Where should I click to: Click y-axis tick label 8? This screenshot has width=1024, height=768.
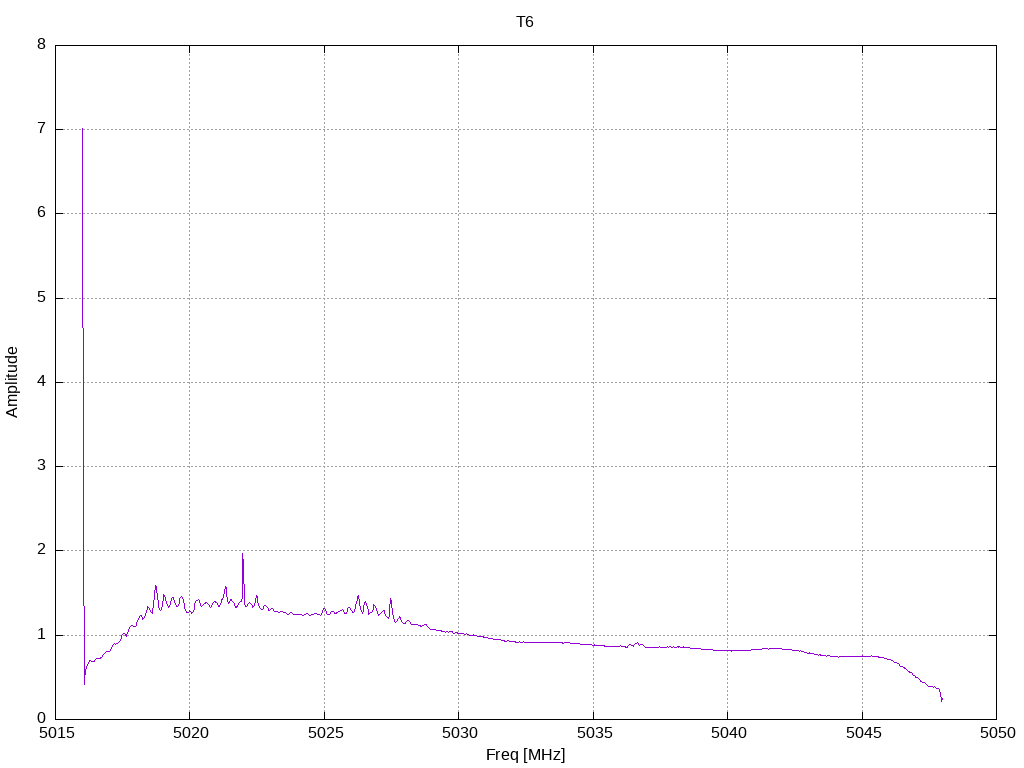click(x=42, y=44)
